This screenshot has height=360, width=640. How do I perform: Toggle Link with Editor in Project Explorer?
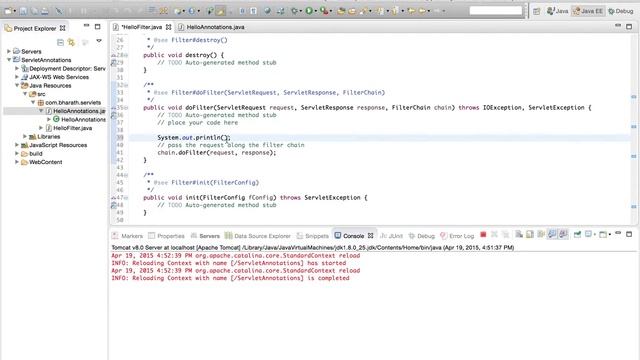pos(71,42)
